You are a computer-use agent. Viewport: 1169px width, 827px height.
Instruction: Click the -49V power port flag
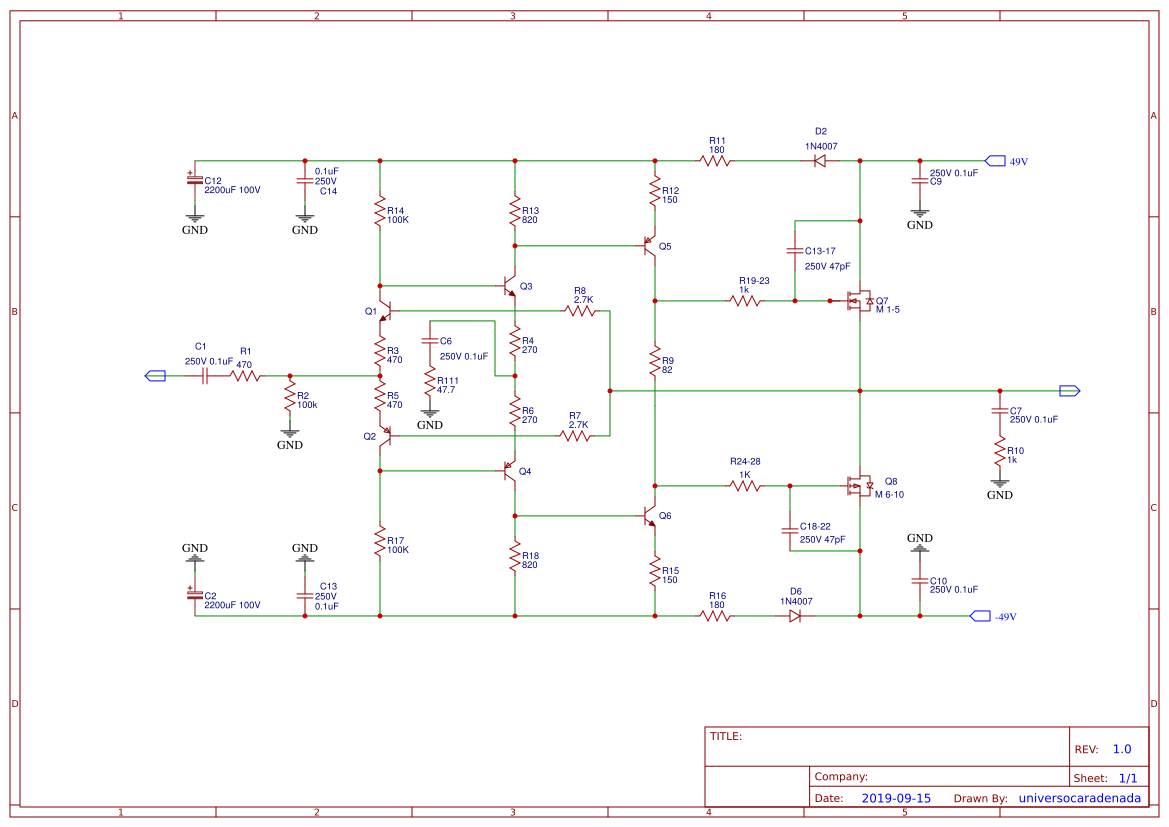pos(980,616)
